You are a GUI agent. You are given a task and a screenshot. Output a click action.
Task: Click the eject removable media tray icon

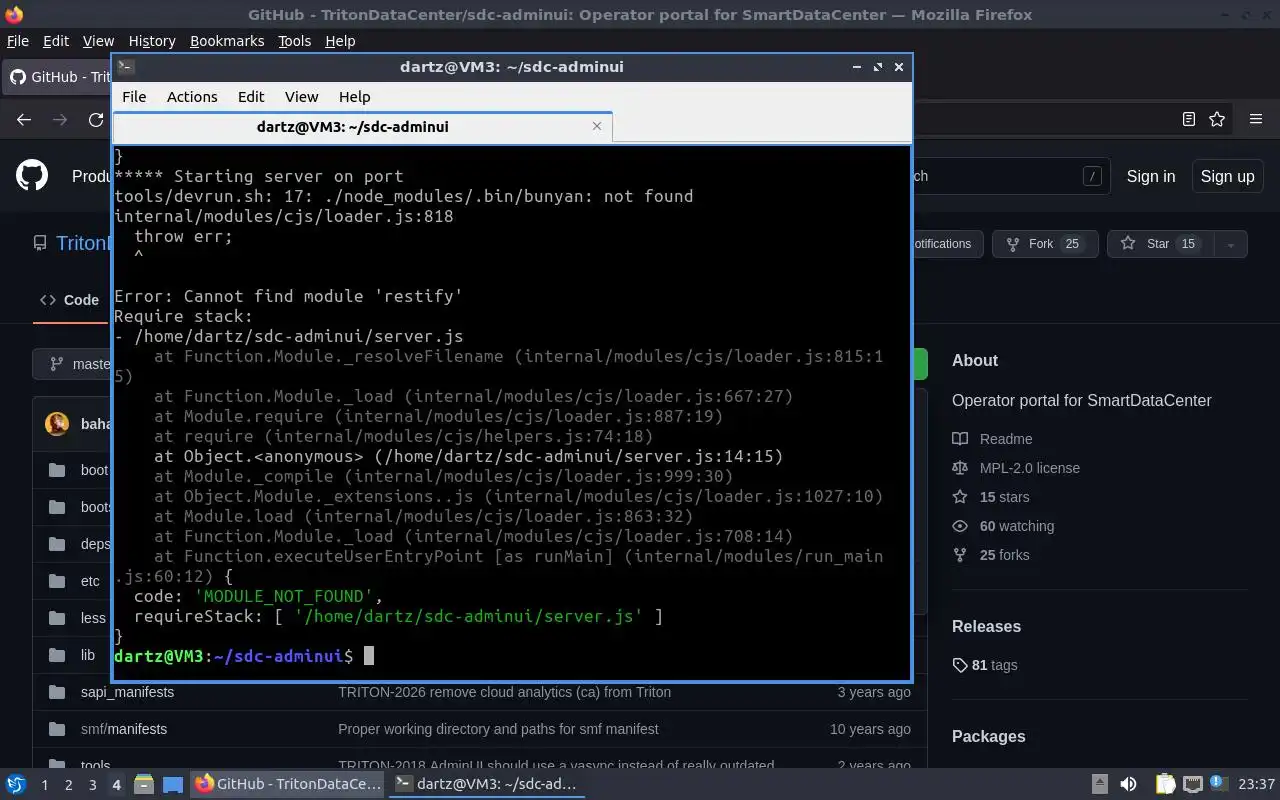coord(1099,784)
